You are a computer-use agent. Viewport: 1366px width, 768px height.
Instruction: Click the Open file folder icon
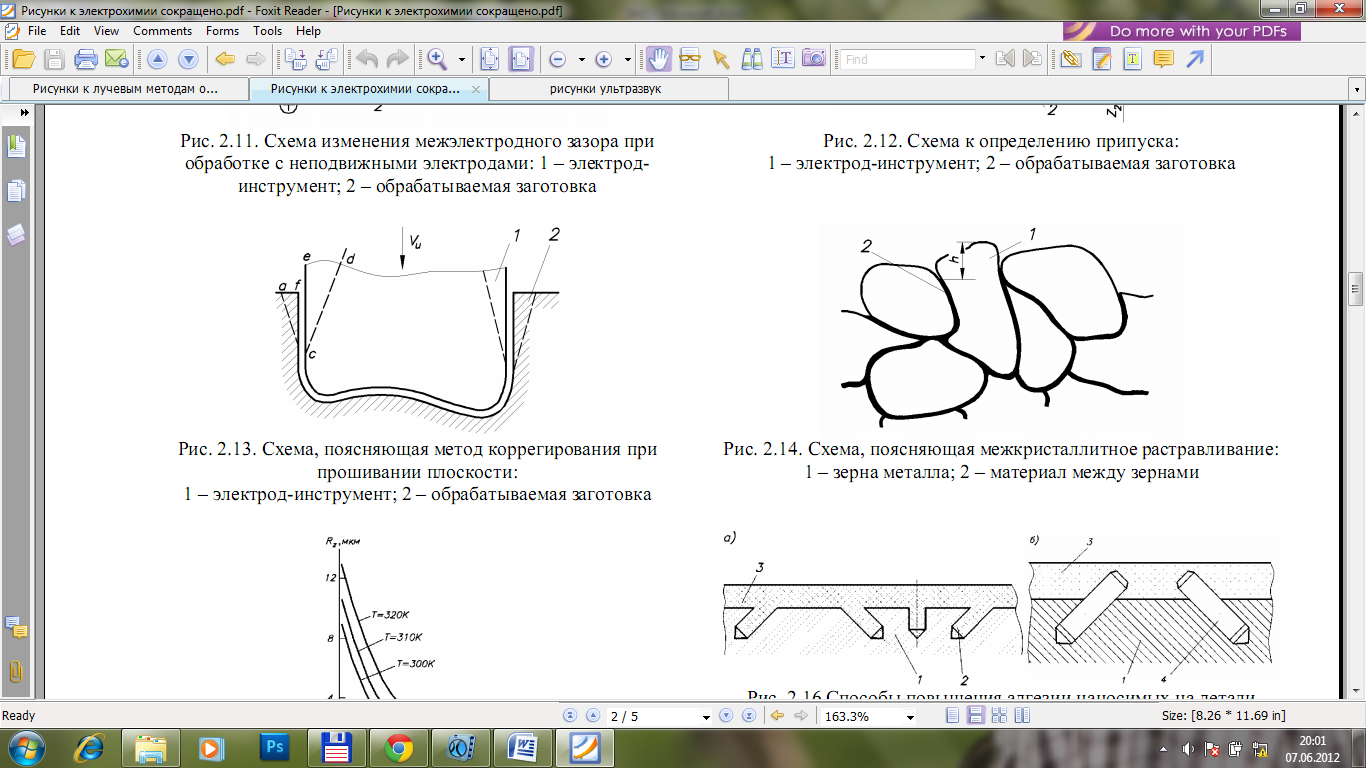coord(24,59)
